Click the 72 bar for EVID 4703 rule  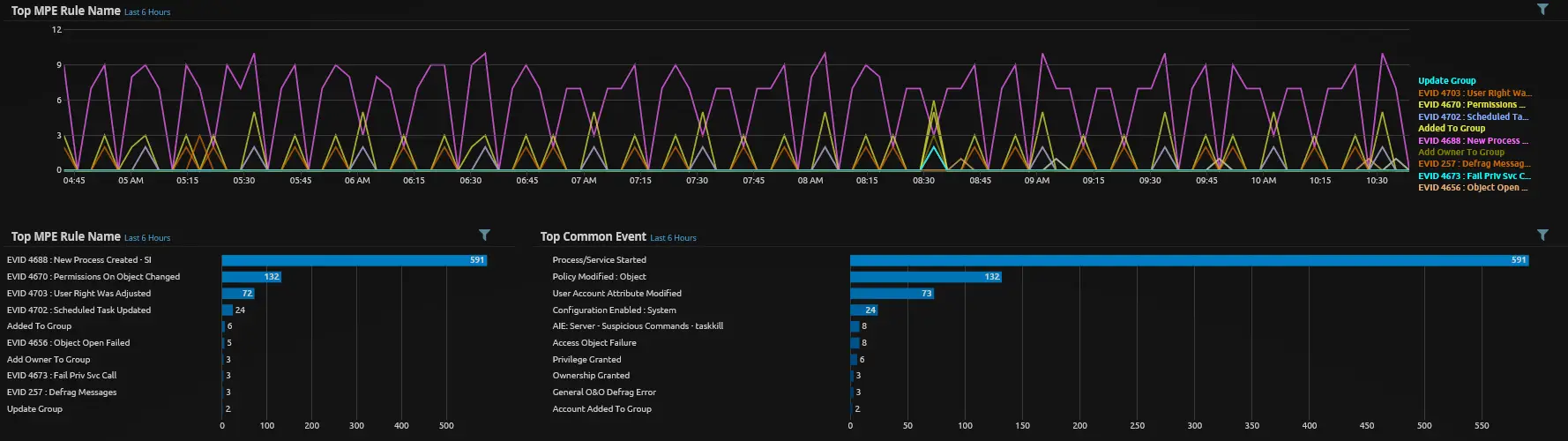pyautogui.click(x=238, y=294)
